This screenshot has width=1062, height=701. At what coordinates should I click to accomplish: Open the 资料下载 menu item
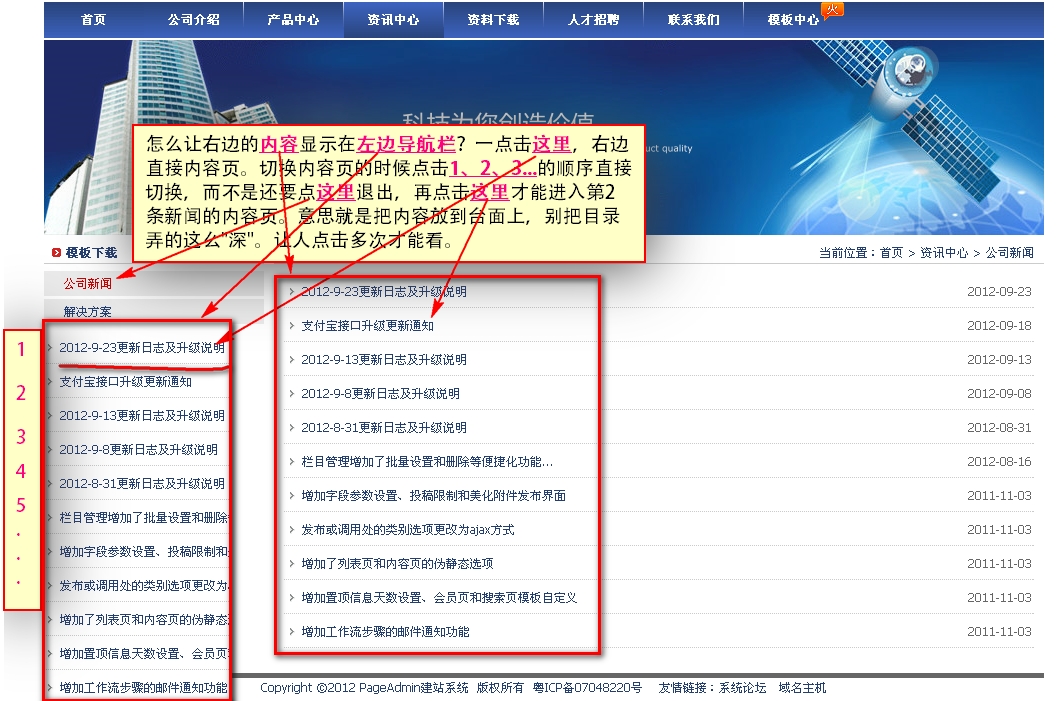(493, 20)
